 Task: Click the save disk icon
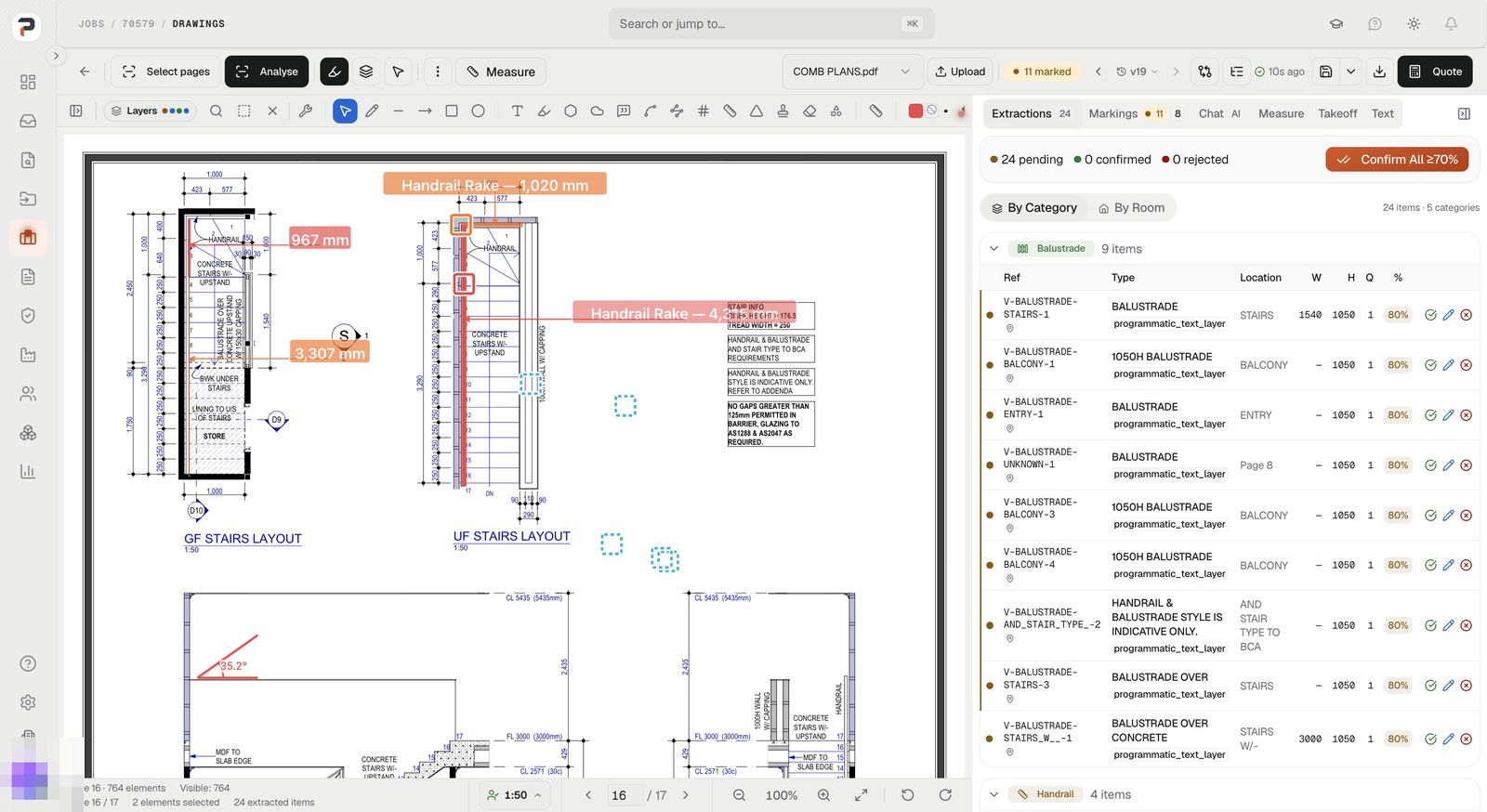[x=1326, y=72]
